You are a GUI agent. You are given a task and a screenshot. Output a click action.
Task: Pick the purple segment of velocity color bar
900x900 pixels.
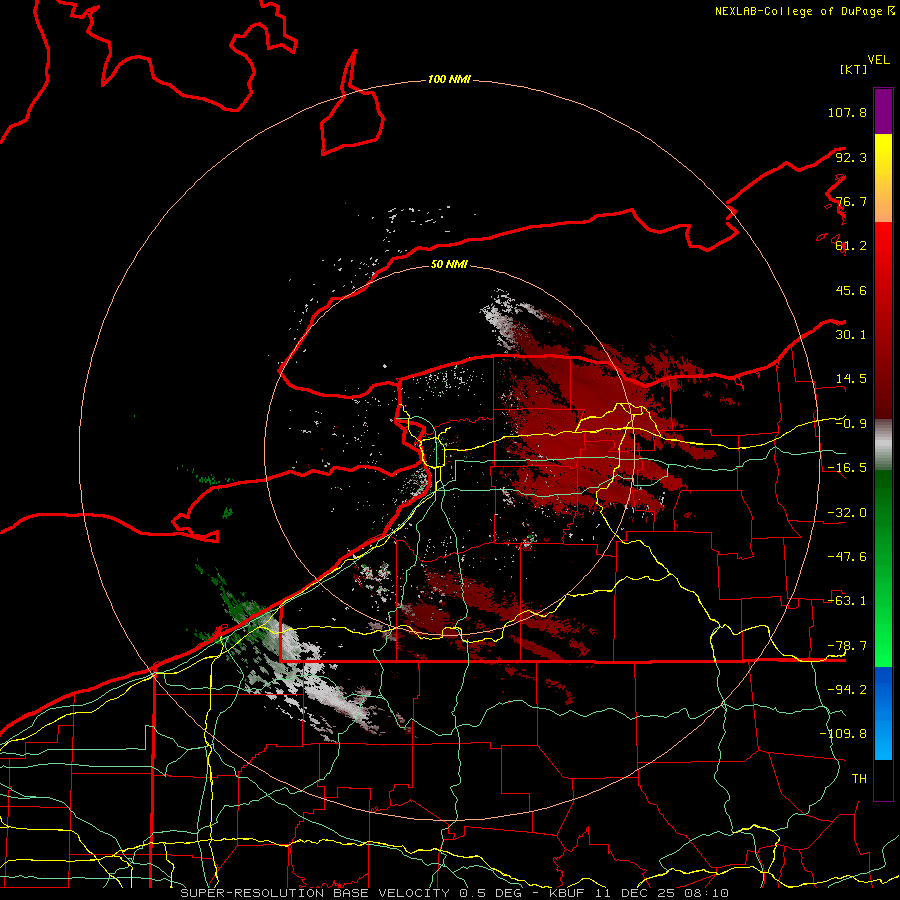883,111
